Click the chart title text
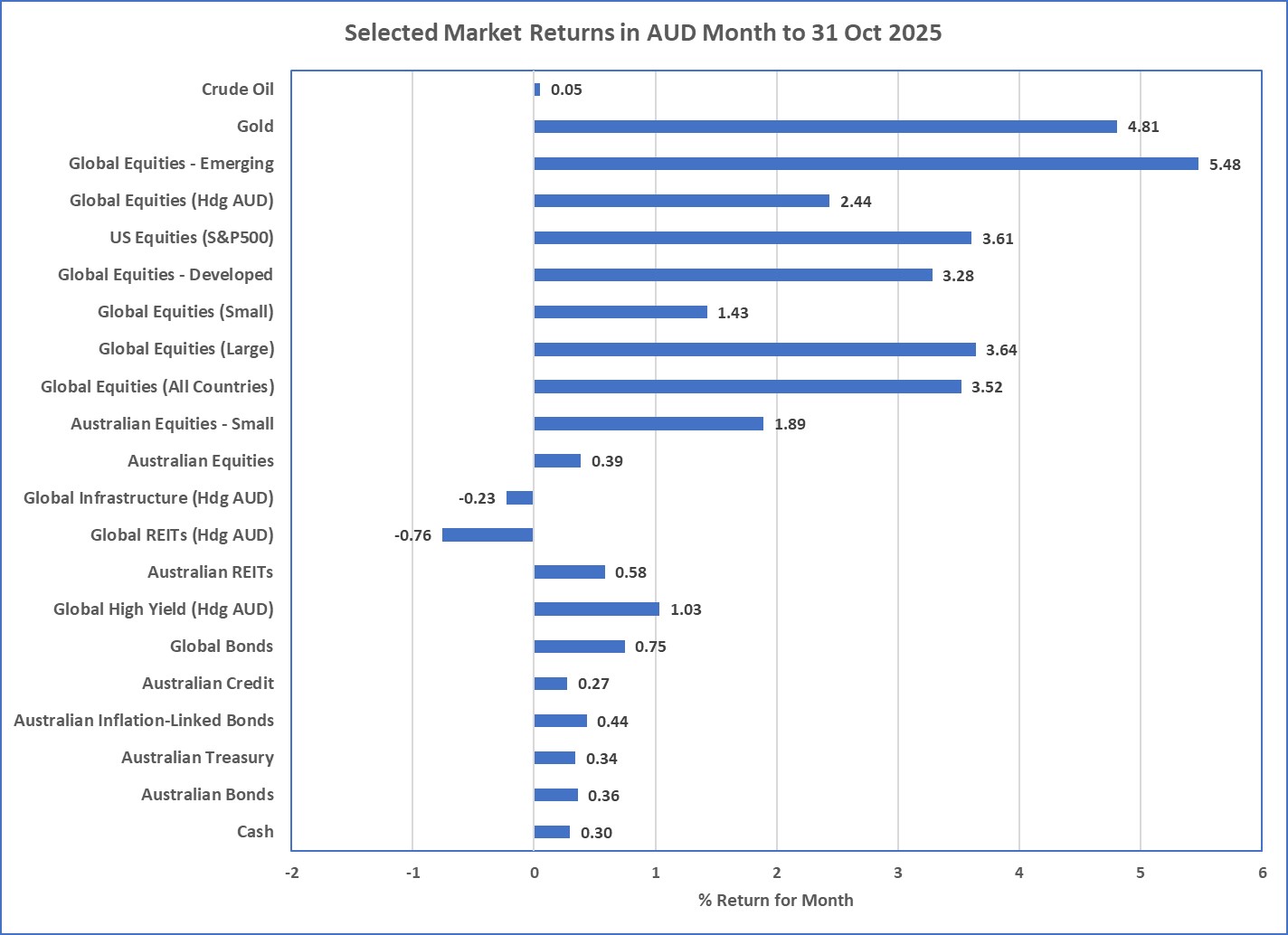Image resolution: width=1288 pixels, height=935 pixels. 643,33
